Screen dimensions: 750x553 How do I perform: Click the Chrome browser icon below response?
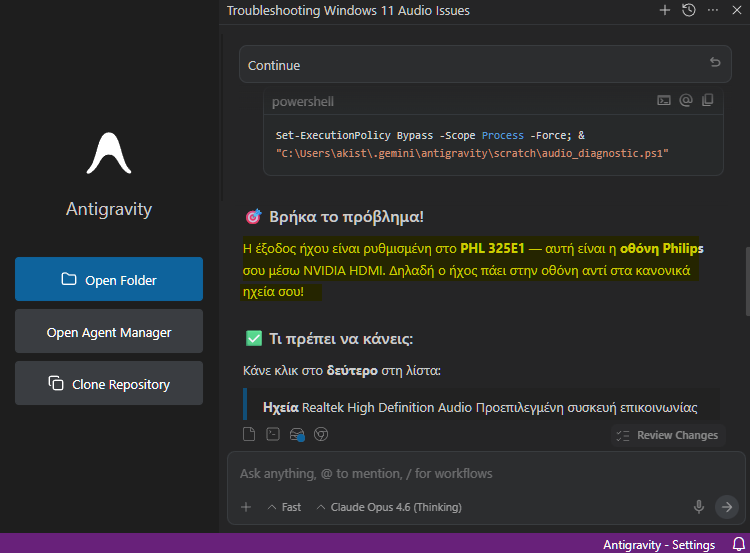[x=321, y=434]
